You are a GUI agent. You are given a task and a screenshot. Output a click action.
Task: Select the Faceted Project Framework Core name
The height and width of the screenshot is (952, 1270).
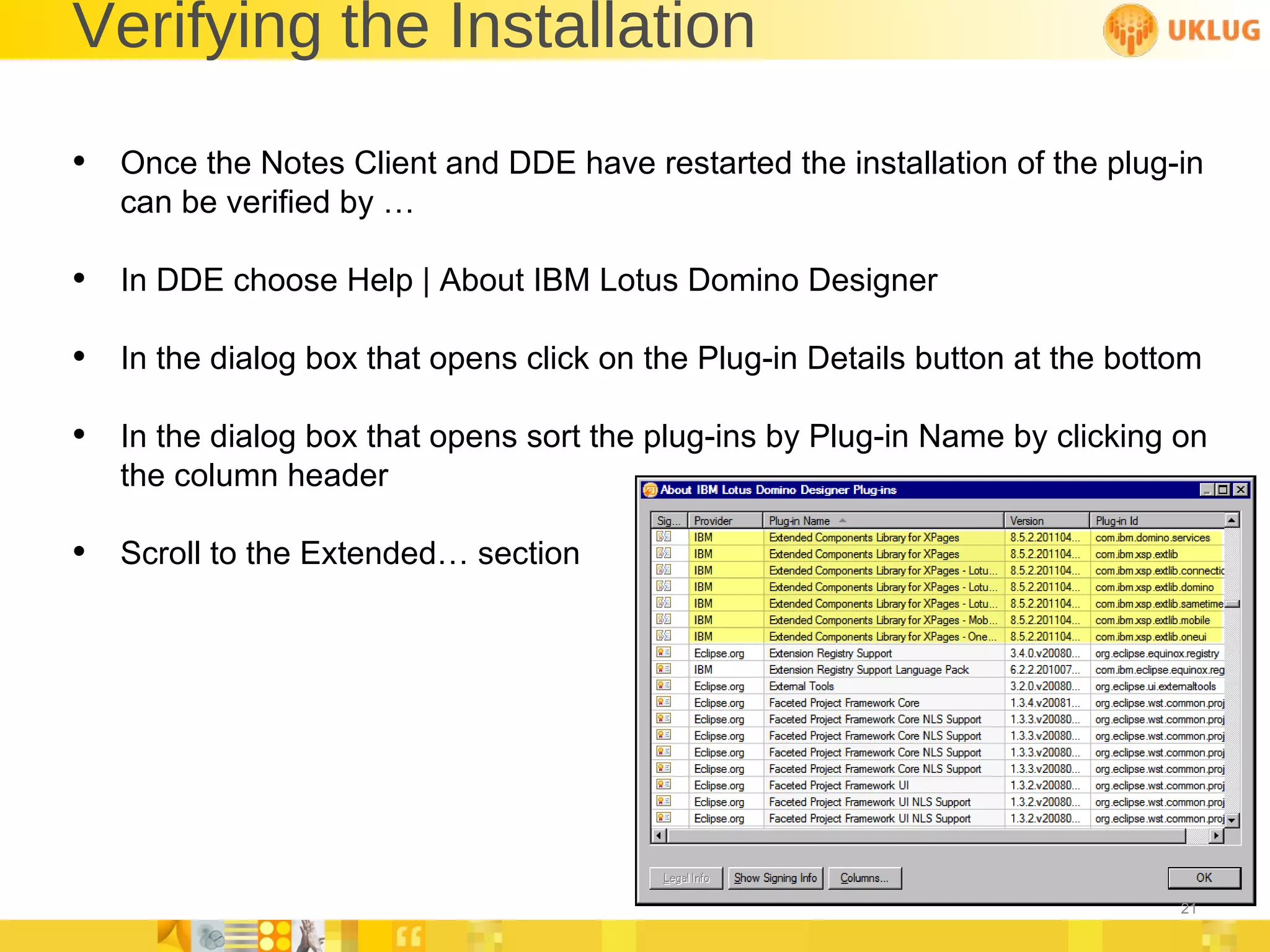844,703
